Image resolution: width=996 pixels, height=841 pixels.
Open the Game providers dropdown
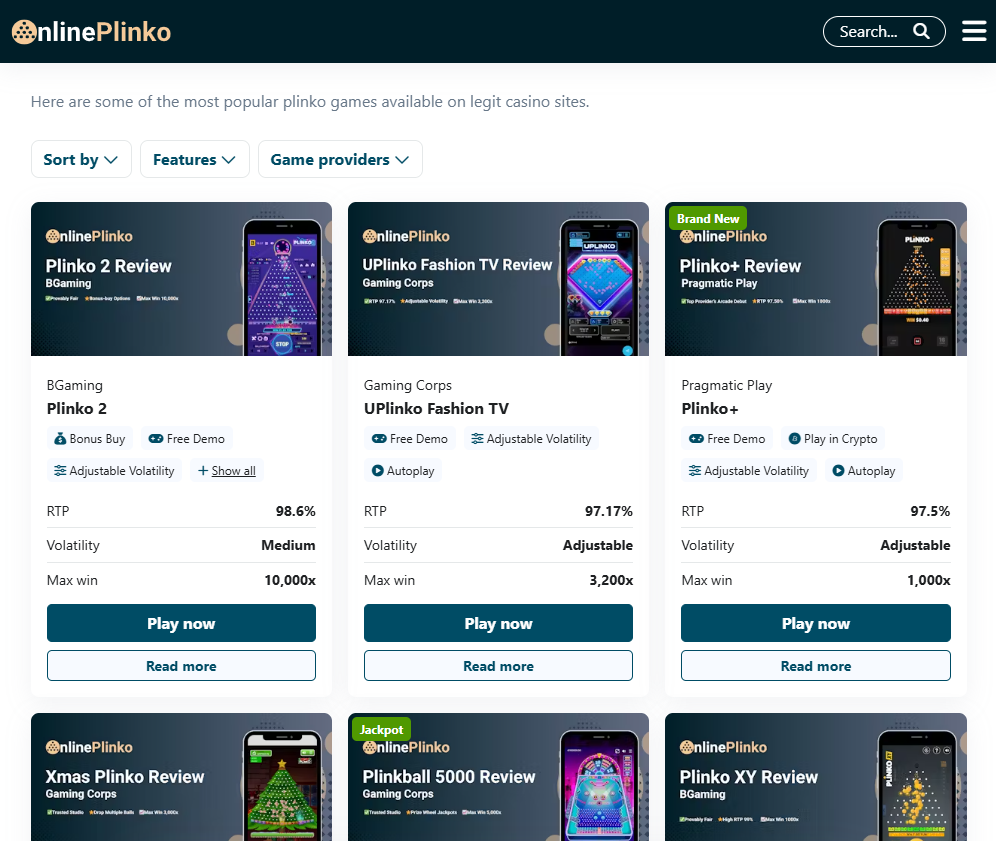pyautogui.click(x=340, y=159)
